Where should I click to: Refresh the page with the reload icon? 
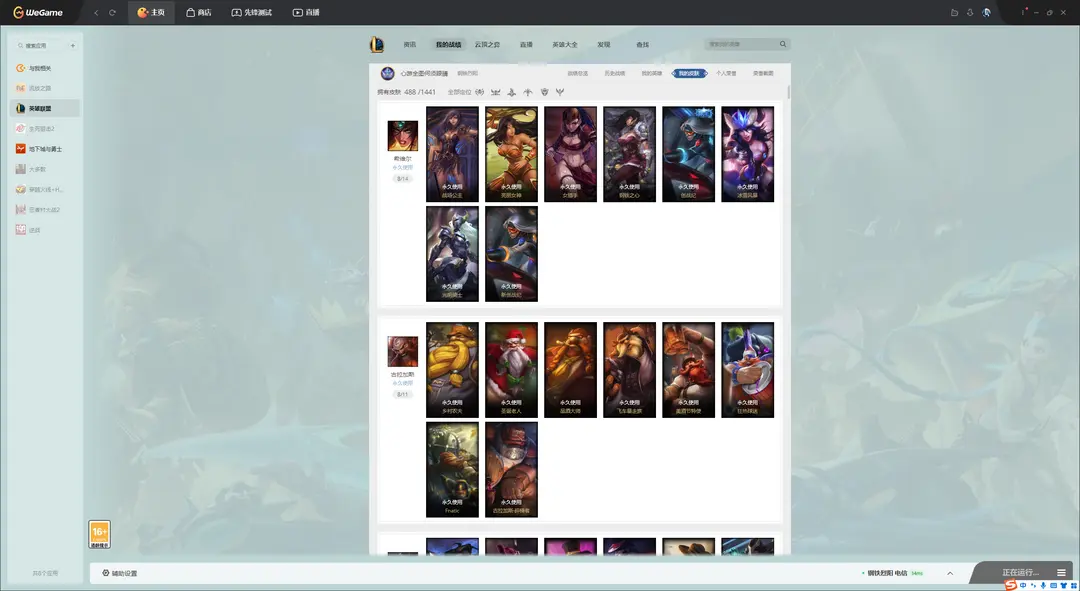coord(112,12)
